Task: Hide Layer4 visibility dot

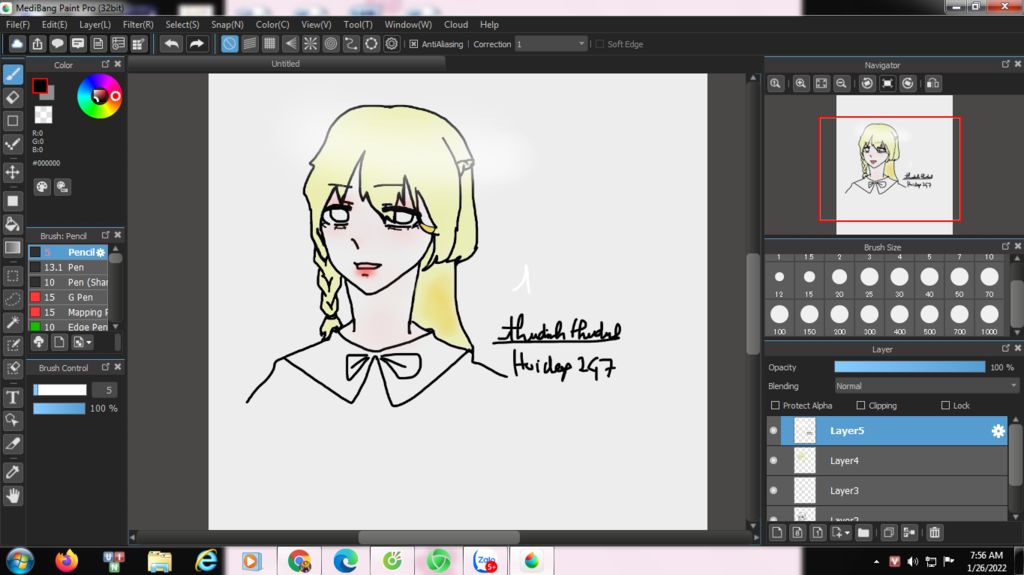Action: pos(774,461)
